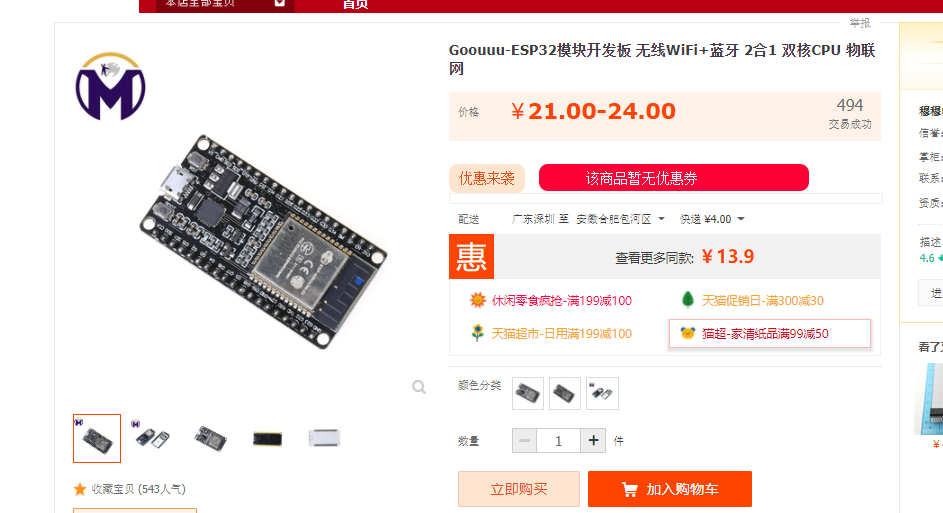
Task: Increase quantity with the plus button
Action: pyautogui.click(x=593, y=441)
